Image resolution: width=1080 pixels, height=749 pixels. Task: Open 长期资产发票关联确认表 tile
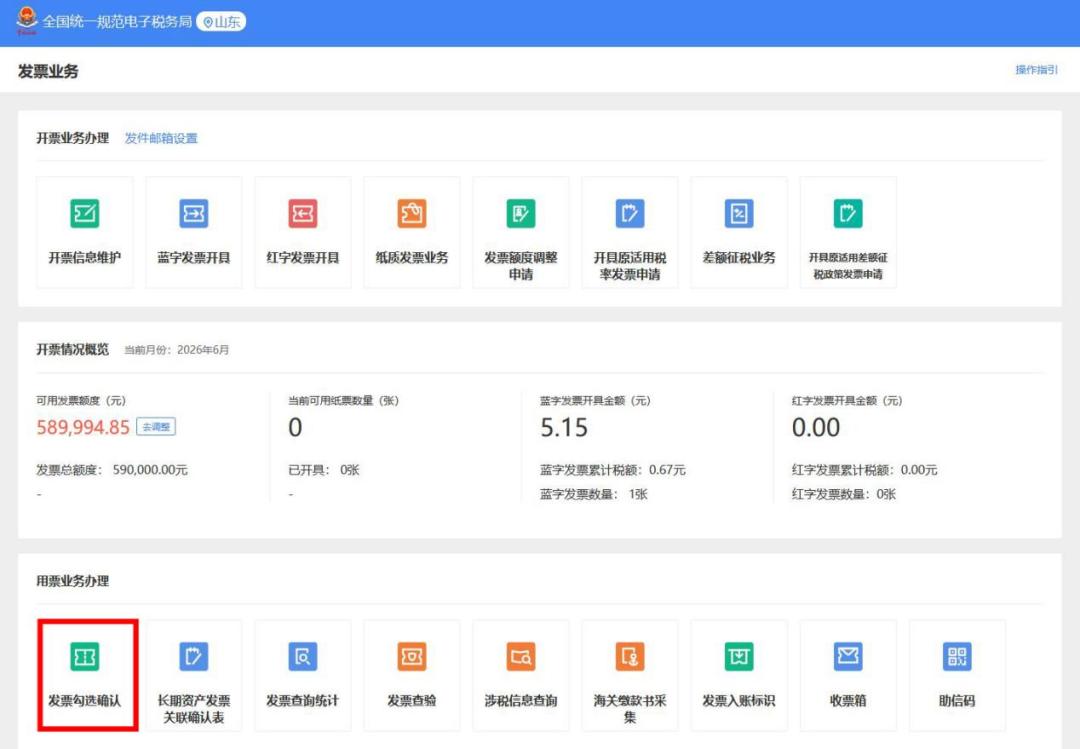click(194, 675)
